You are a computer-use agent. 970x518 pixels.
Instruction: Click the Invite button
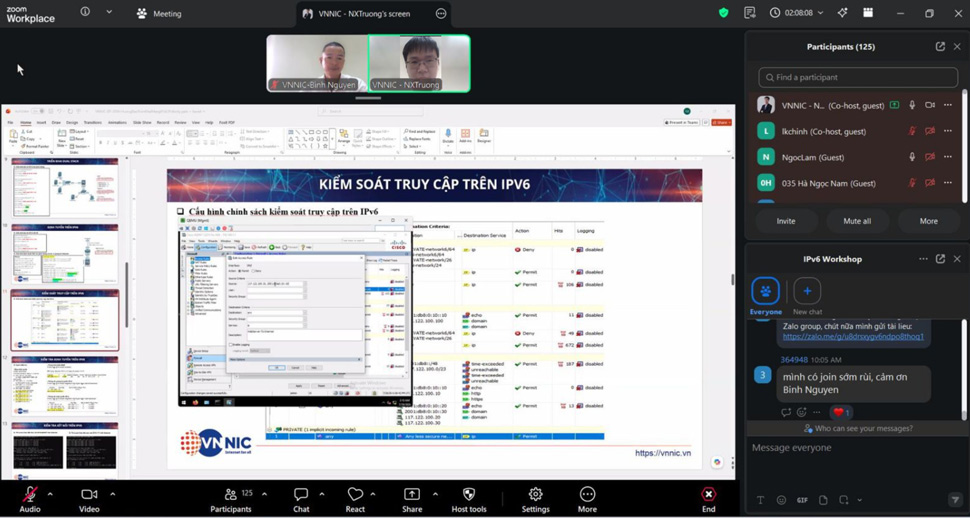tap(786, 221)
